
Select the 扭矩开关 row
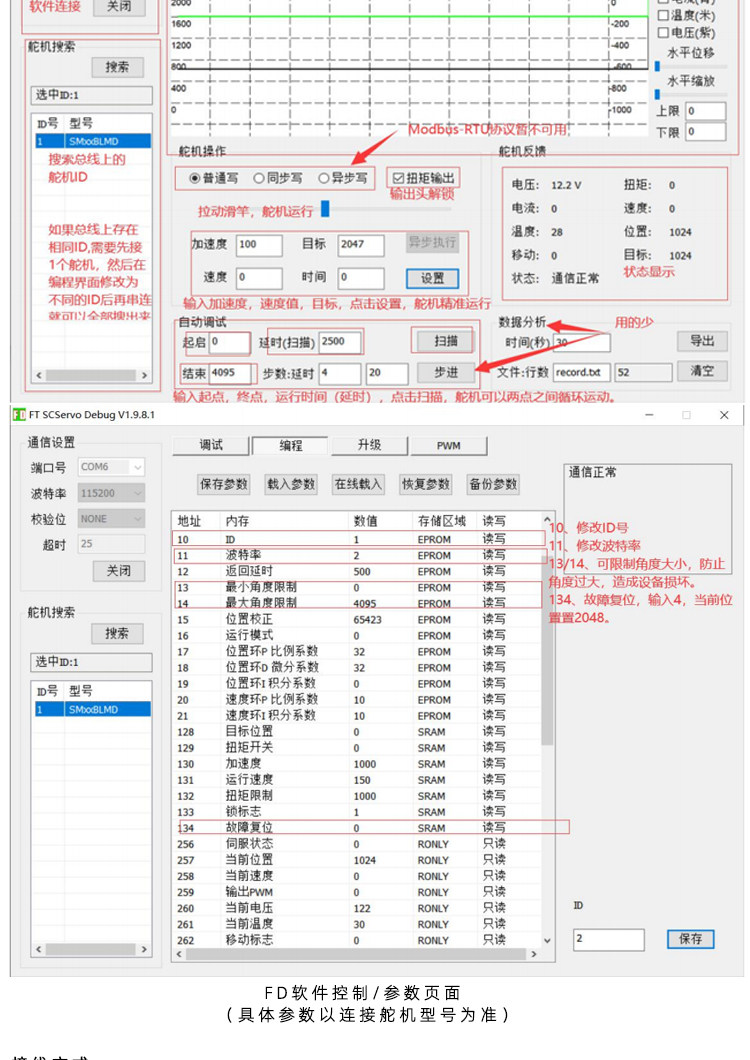(357, 748)
